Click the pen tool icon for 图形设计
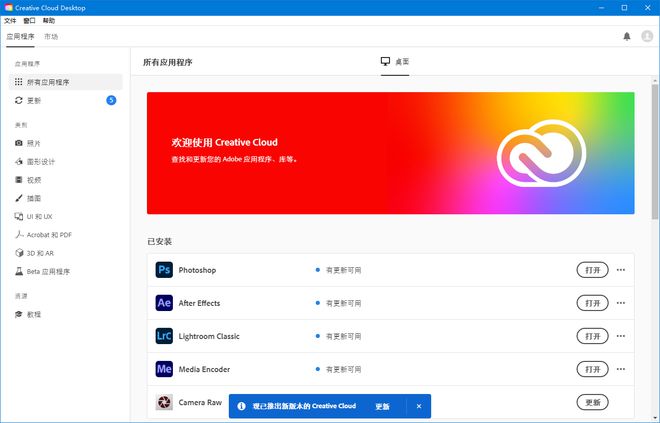 19,161
